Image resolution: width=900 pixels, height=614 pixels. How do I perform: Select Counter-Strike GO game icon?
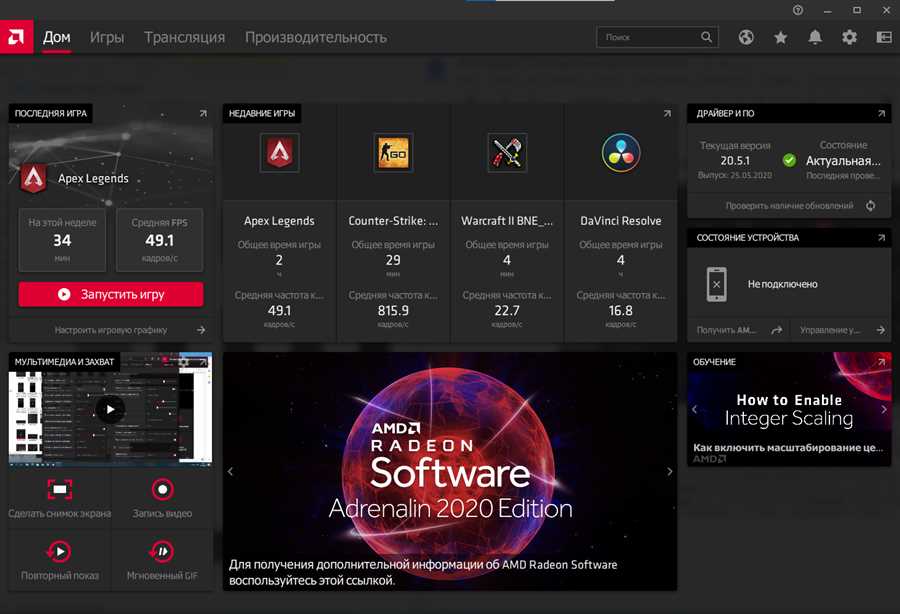[x=393, y=153]
